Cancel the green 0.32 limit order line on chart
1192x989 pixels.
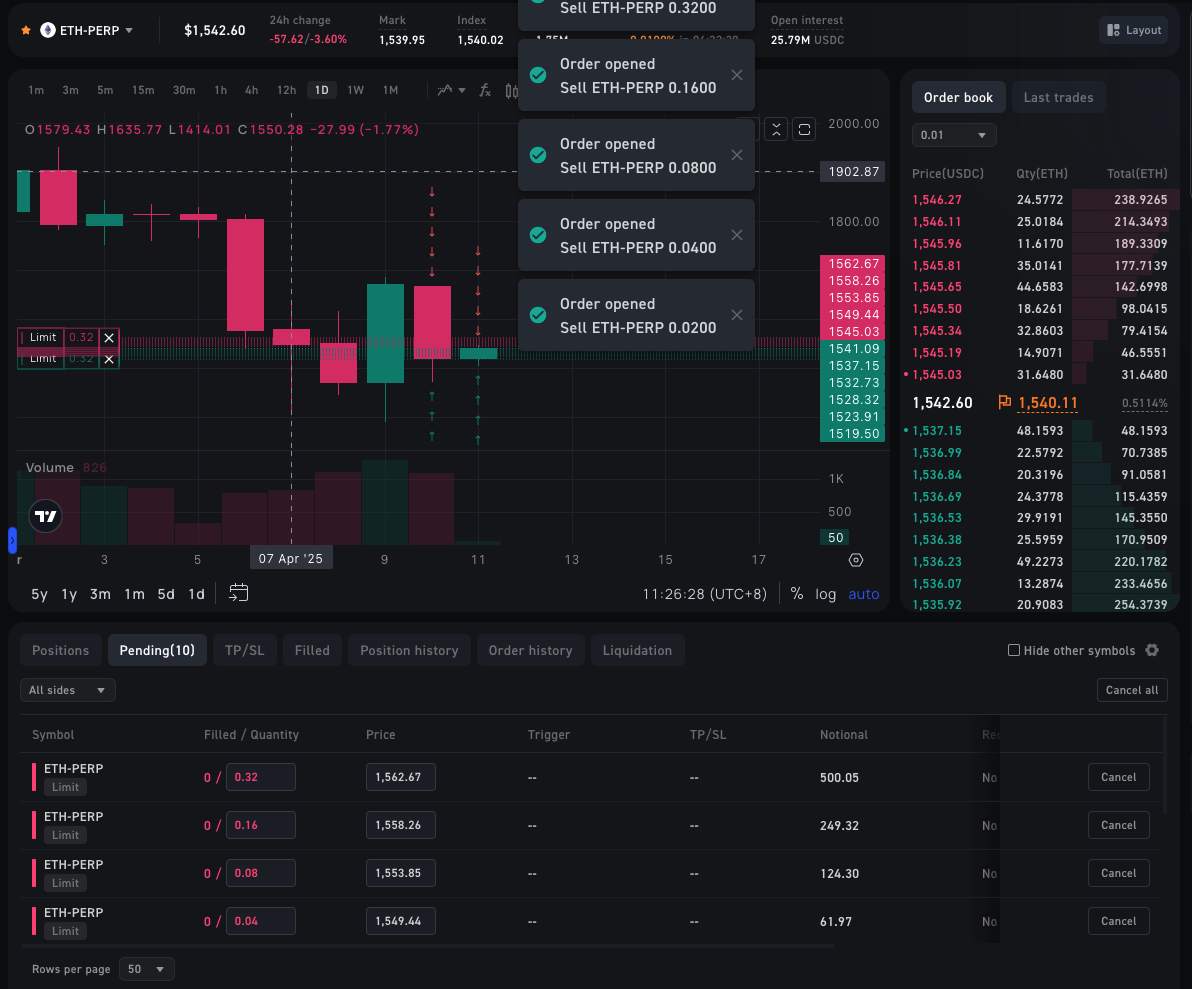109,360
